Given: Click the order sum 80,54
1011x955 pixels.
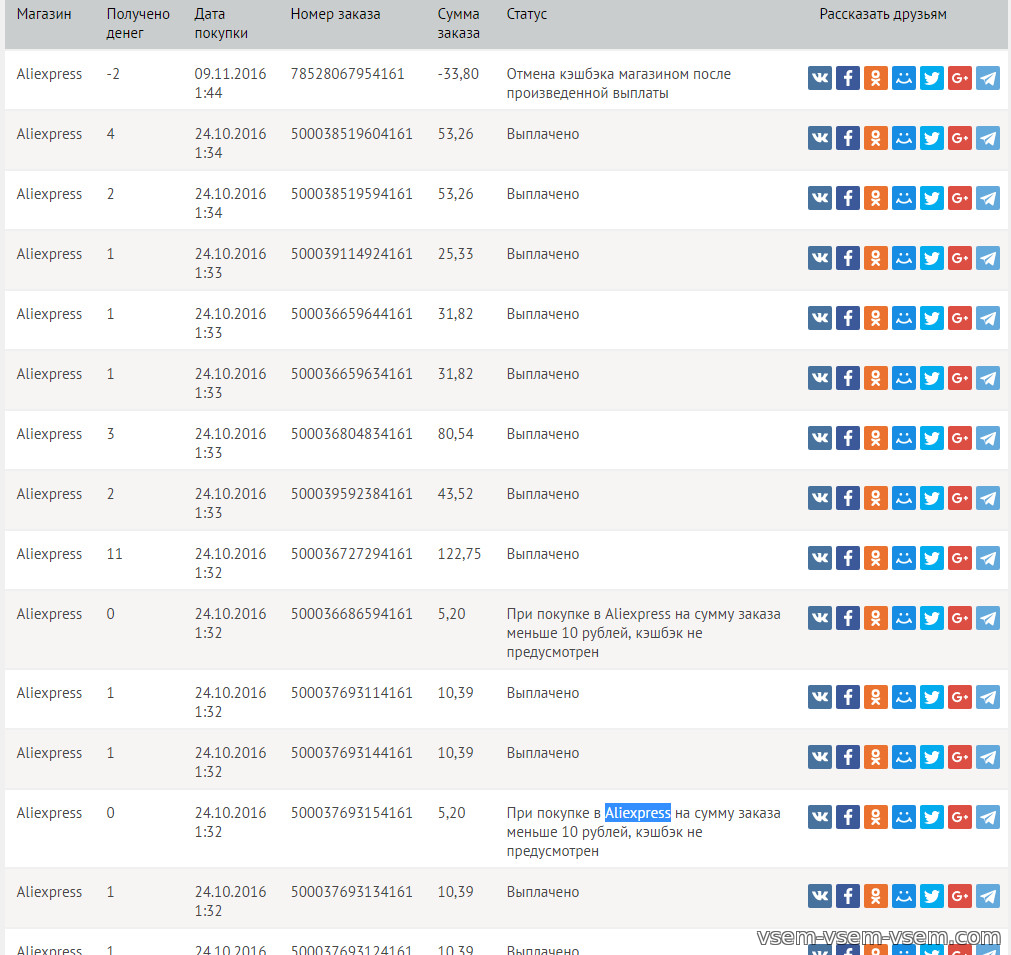Looking at the screenshot, I should (x=455, y=434).
